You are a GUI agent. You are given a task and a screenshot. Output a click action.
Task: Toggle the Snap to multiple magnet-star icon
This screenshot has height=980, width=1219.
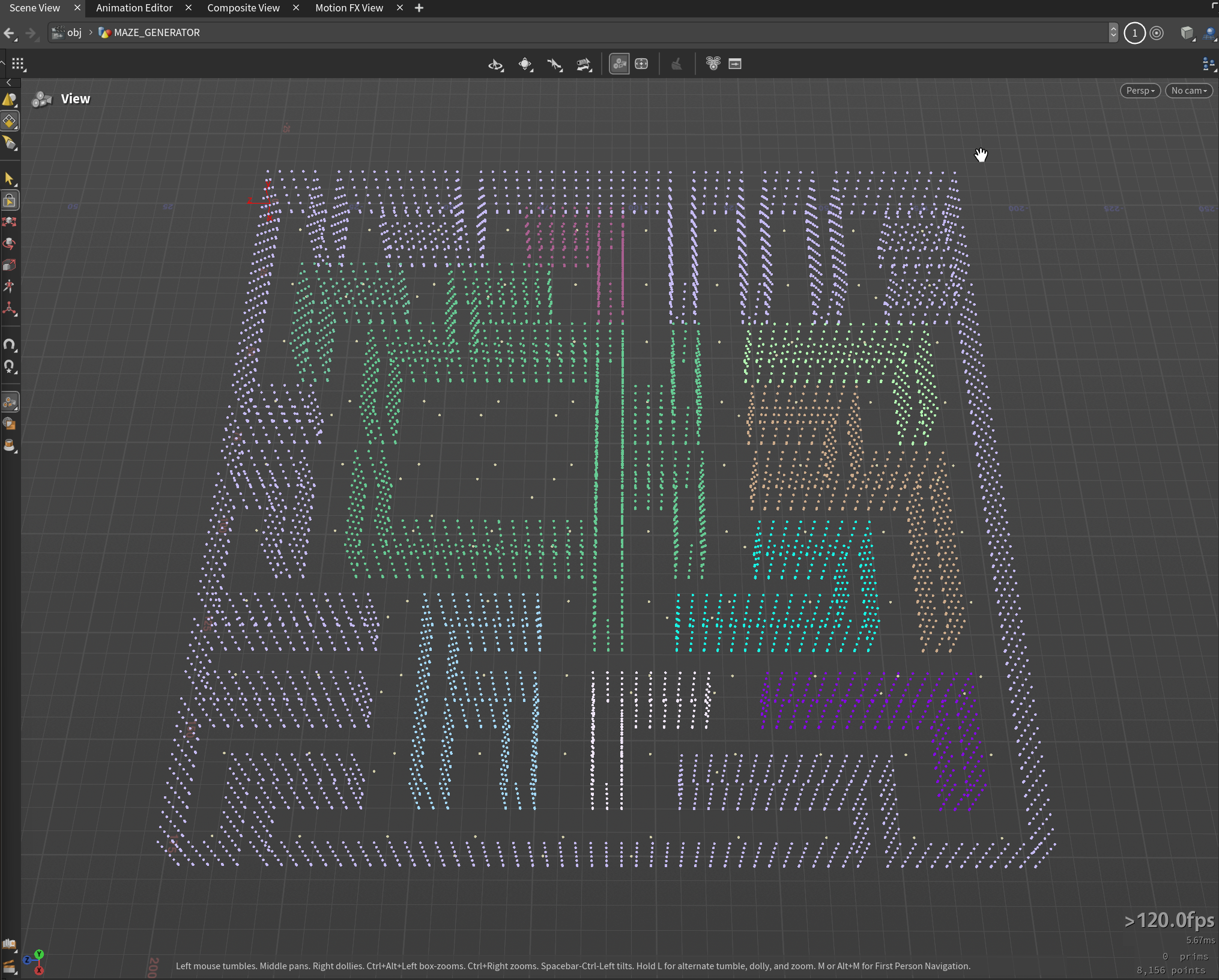9,366
